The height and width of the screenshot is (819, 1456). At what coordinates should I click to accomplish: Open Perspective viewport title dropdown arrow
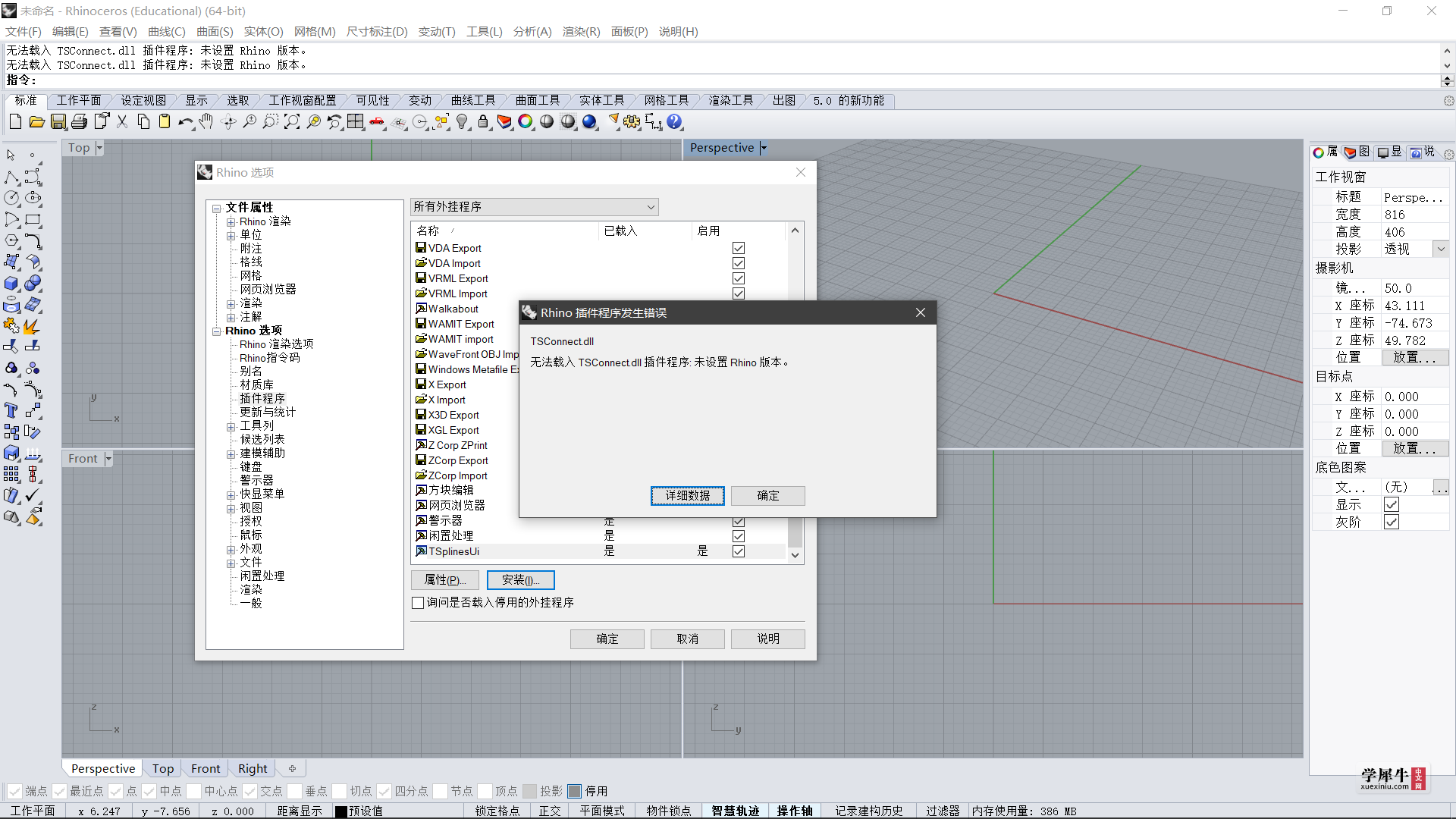pos(764,148)
